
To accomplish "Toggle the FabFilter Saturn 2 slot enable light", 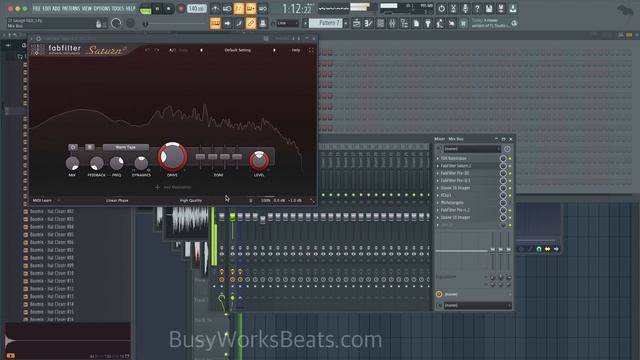I will tap(510, 166).
